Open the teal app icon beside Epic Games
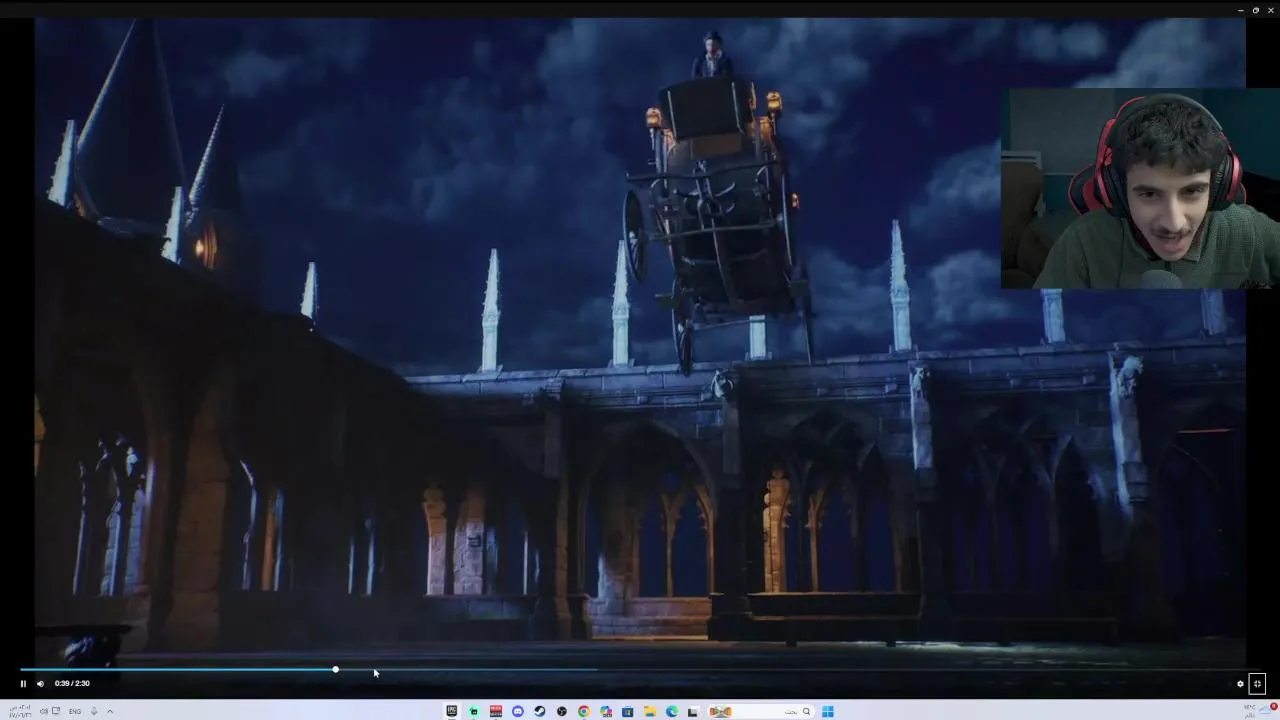This screenshot has width=1280, height=720. 474,711
